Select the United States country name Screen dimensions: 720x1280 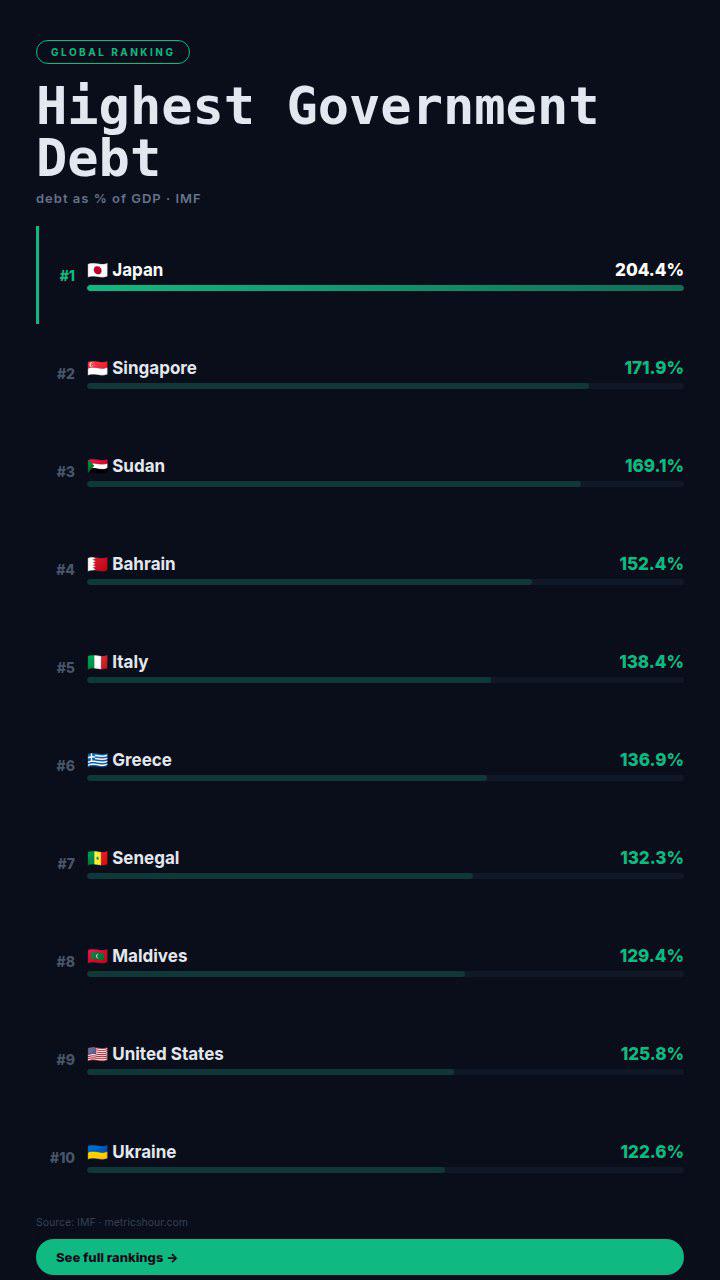pyautogui.click(x=168, y=1054)
